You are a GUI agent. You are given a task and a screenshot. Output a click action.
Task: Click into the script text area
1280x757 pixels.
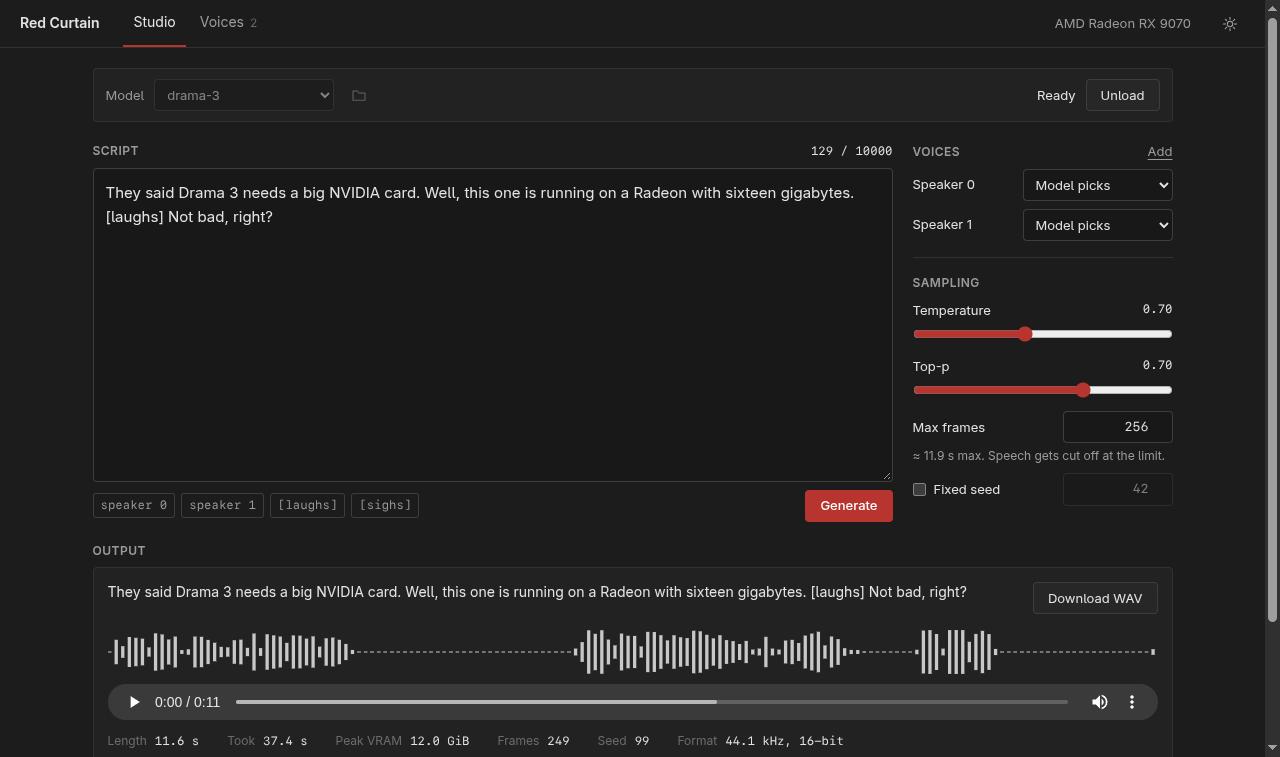(493, 325)
